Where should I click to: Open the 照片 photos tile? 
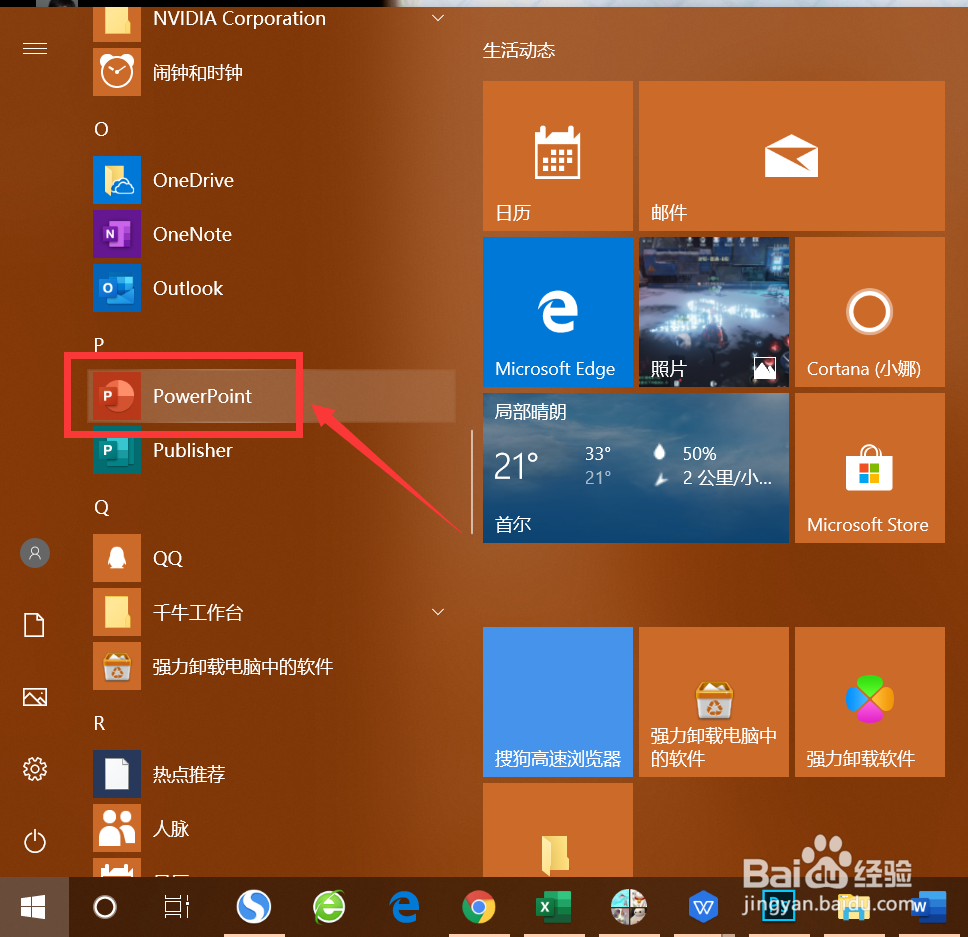coord(714,312)
